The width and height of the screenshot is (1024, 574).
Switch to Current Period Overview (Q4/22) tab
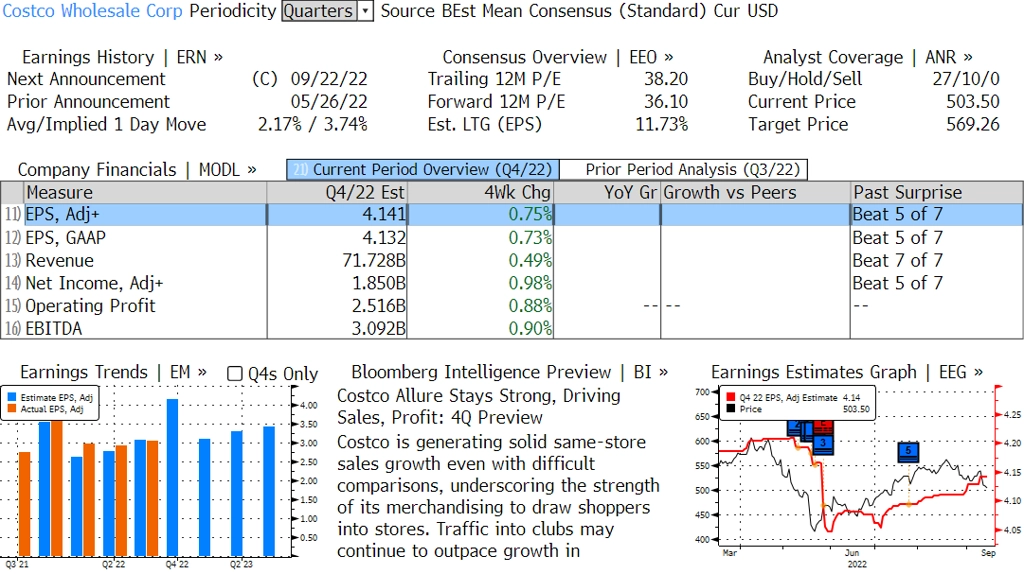[x=423, y=170]
